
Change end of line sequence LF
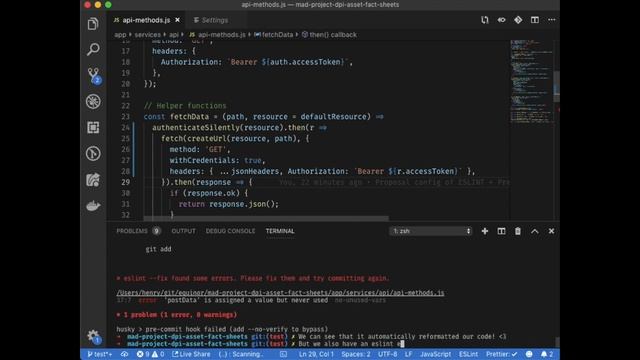408,354
